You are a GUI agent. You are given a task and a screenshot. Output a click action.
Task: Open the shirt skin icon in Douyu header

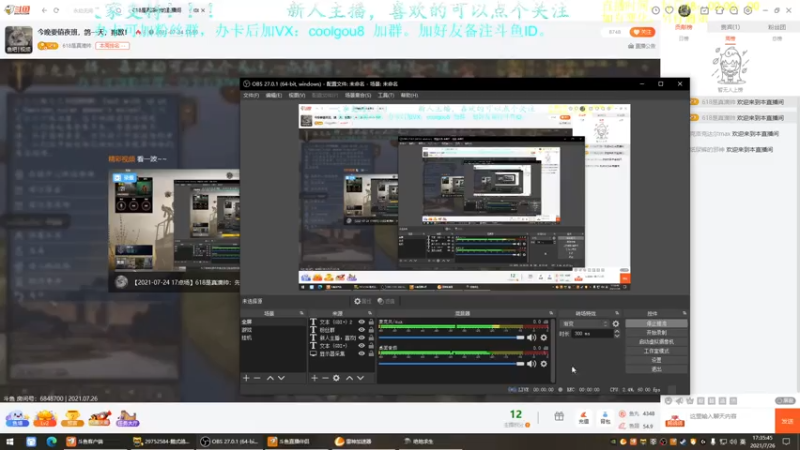click(719, 10)
